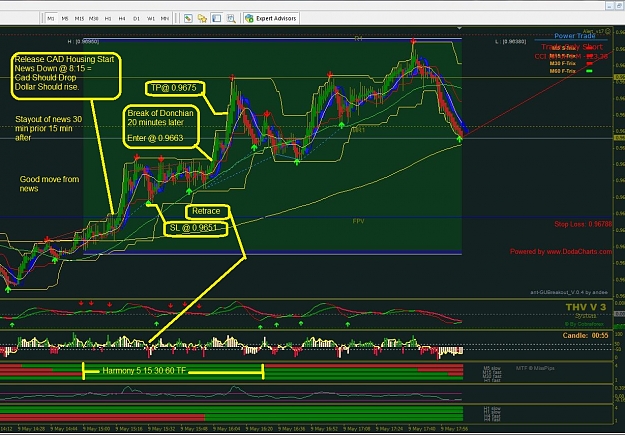
Task: Switch chart to W1 weekly timeframe
Action: [151, 18]
